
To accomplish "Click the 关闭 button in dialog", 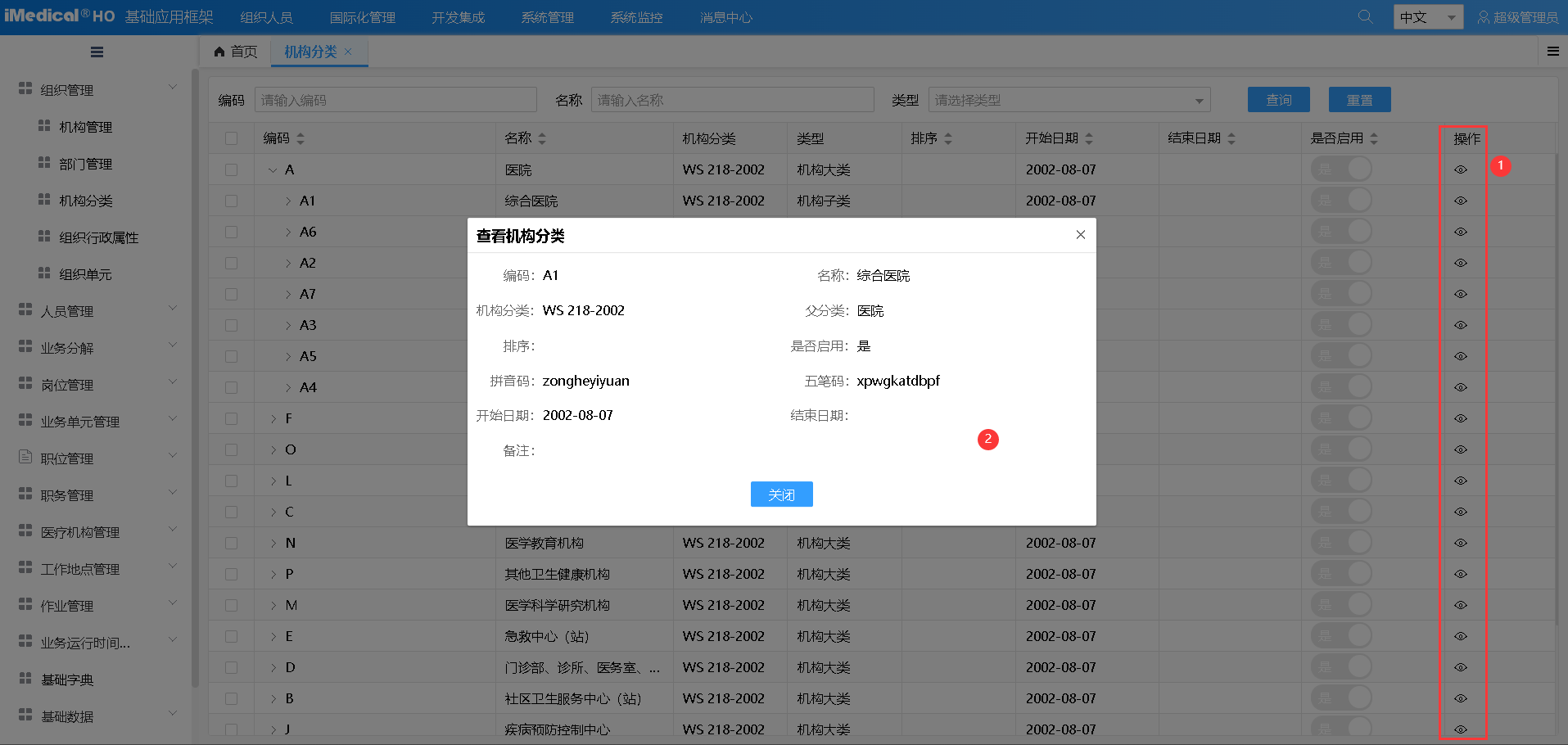I will tap(781, 494).
